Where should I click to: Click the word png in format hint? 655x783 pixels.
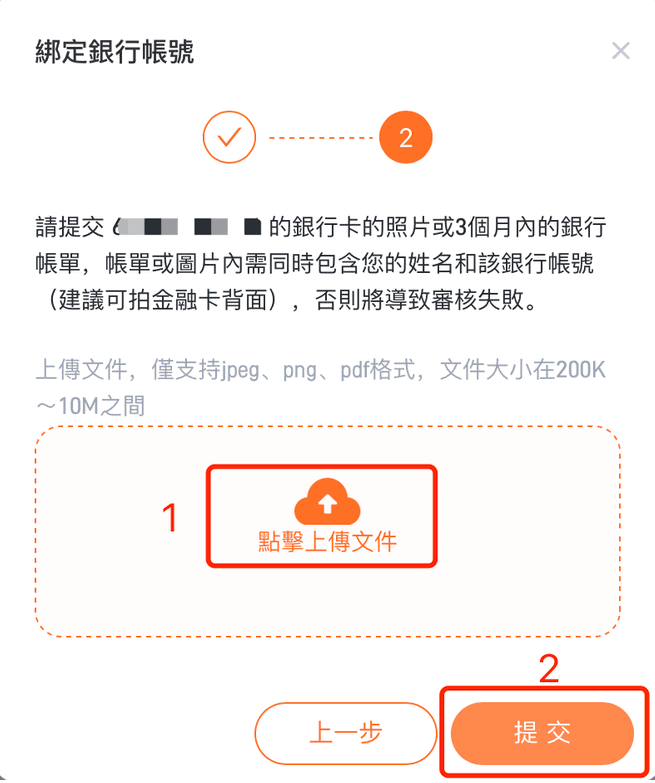click(300, 371)
